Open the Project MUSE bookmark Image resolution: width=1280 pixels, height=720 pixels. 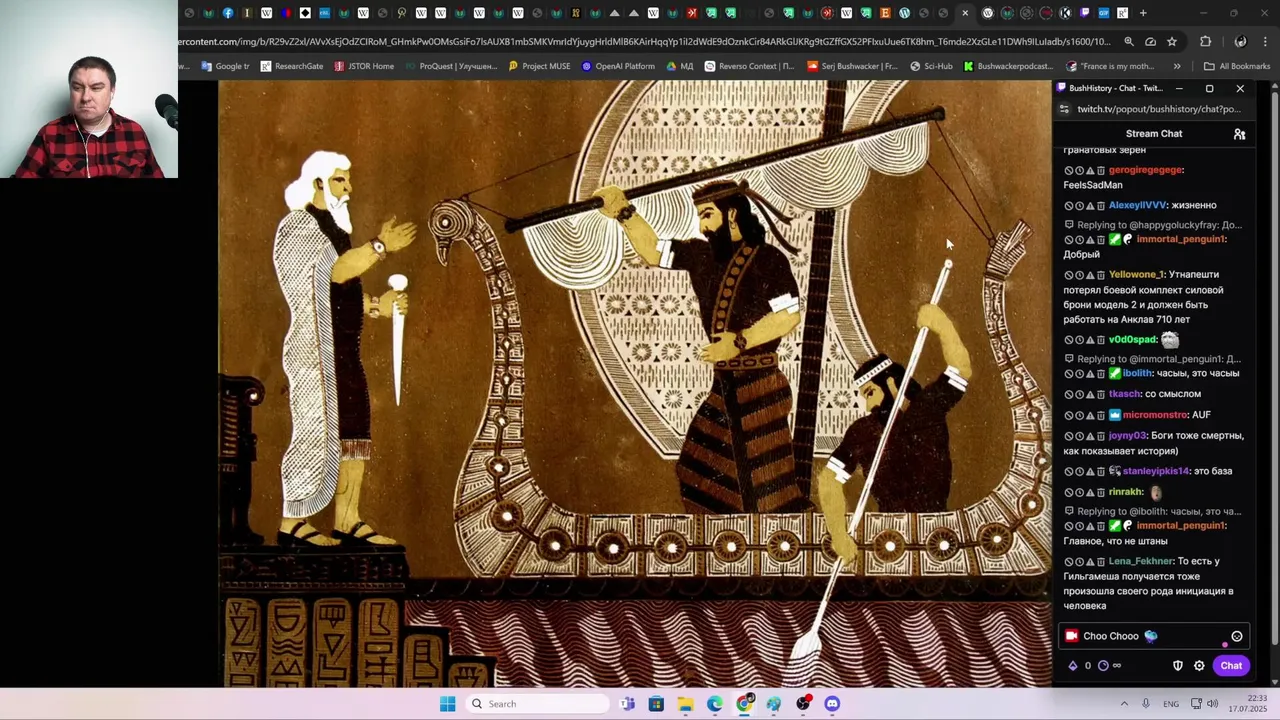pyautogui.click(x=539, y=67)
